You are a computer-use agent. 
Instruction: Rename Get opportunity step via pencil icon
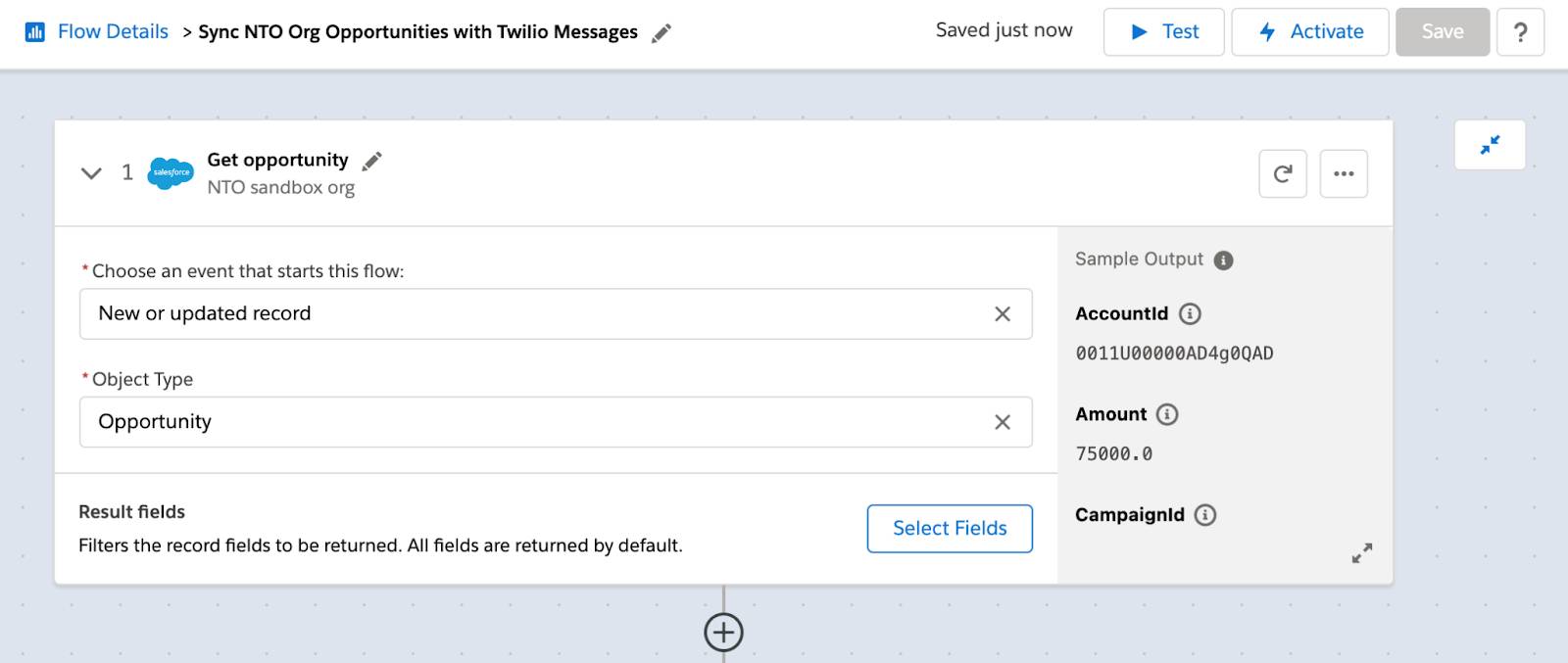(x=372, y=161)
